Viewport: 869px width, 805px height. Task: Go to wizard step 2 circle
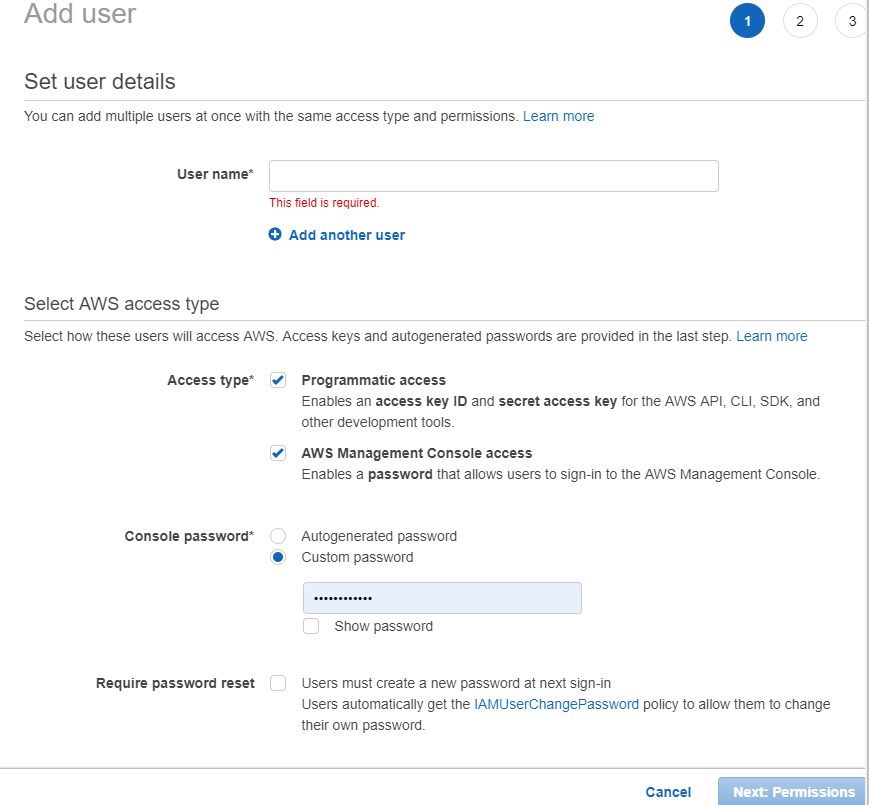click(x=800, y=21)
